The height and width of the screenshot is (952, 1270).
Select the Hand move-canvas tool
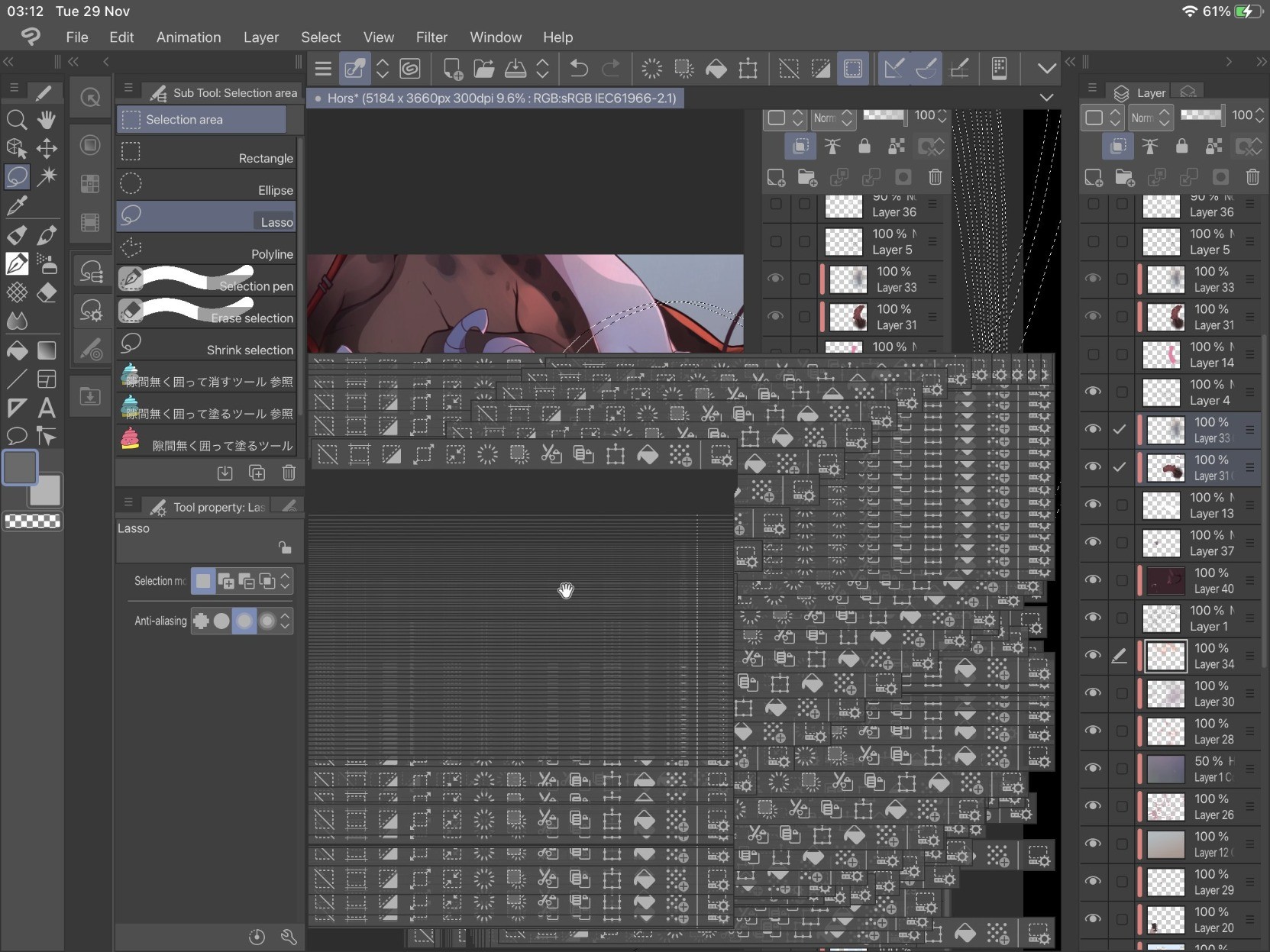point(47,120)
